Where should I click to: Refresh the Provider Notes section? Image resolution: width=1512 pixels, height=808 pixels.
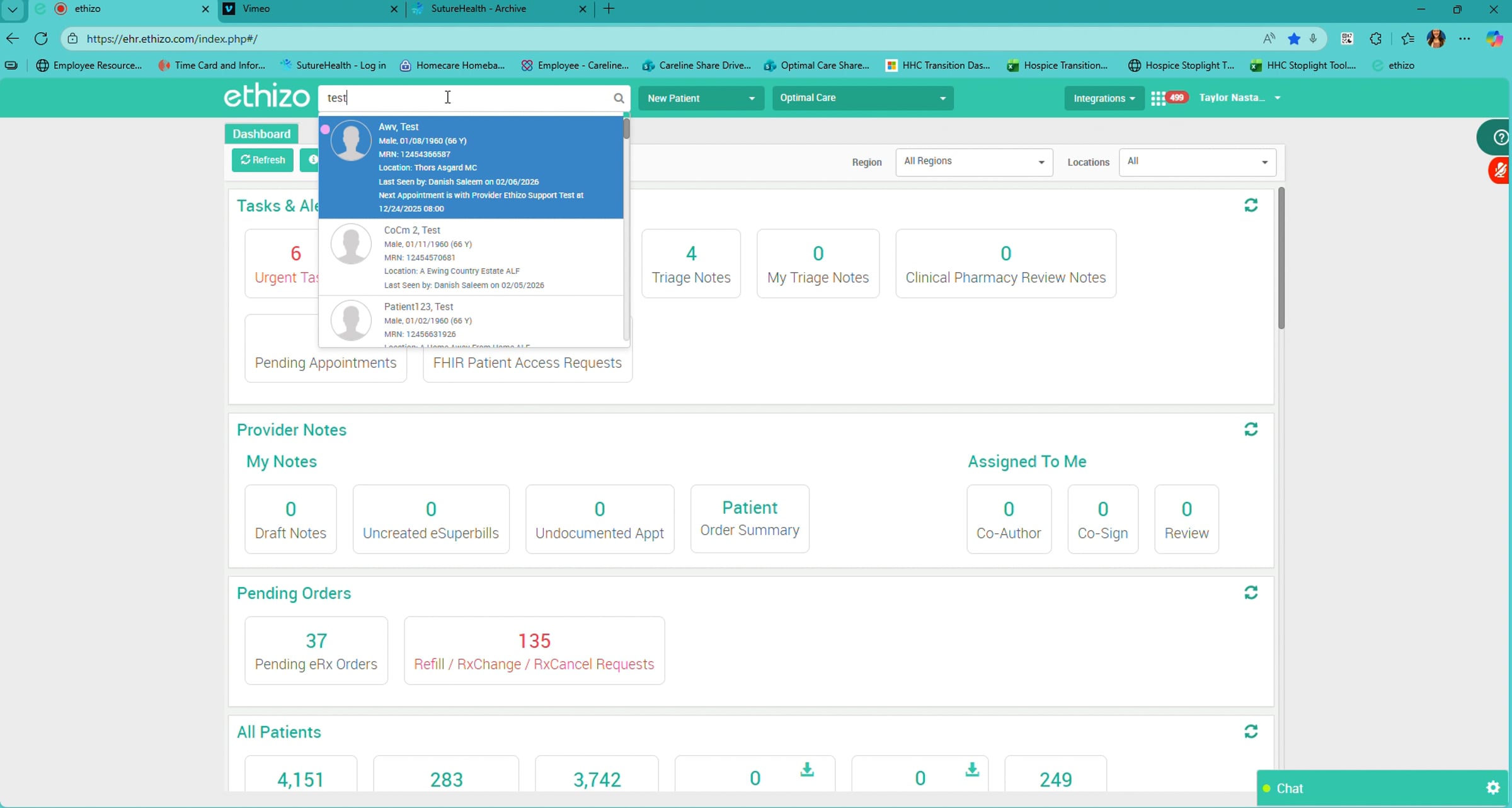(x=1251, y=430)
